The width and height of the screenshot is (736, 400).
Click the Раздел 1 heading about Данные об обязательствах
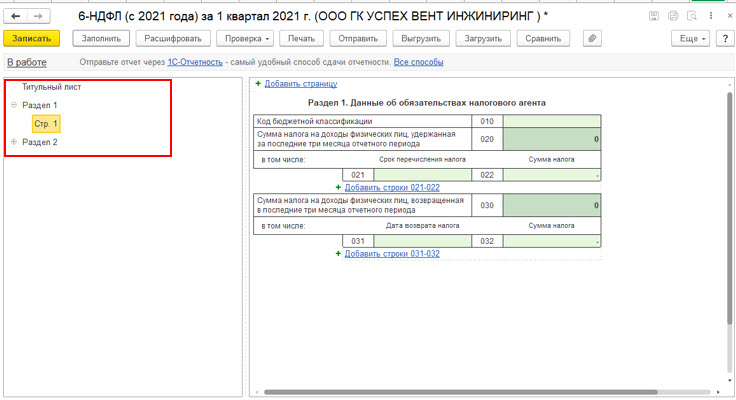click(x=427, y=102)
